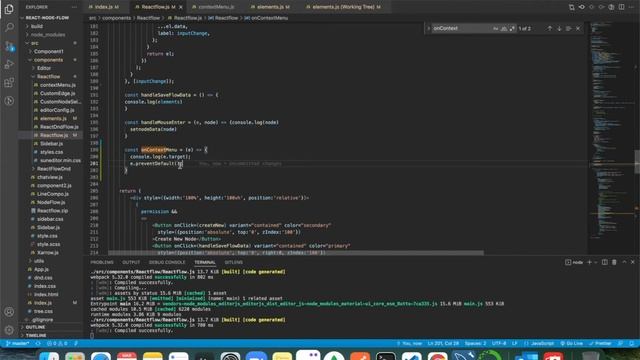
Task: Add a new terminal with plus icon
Action: (589, 262)
